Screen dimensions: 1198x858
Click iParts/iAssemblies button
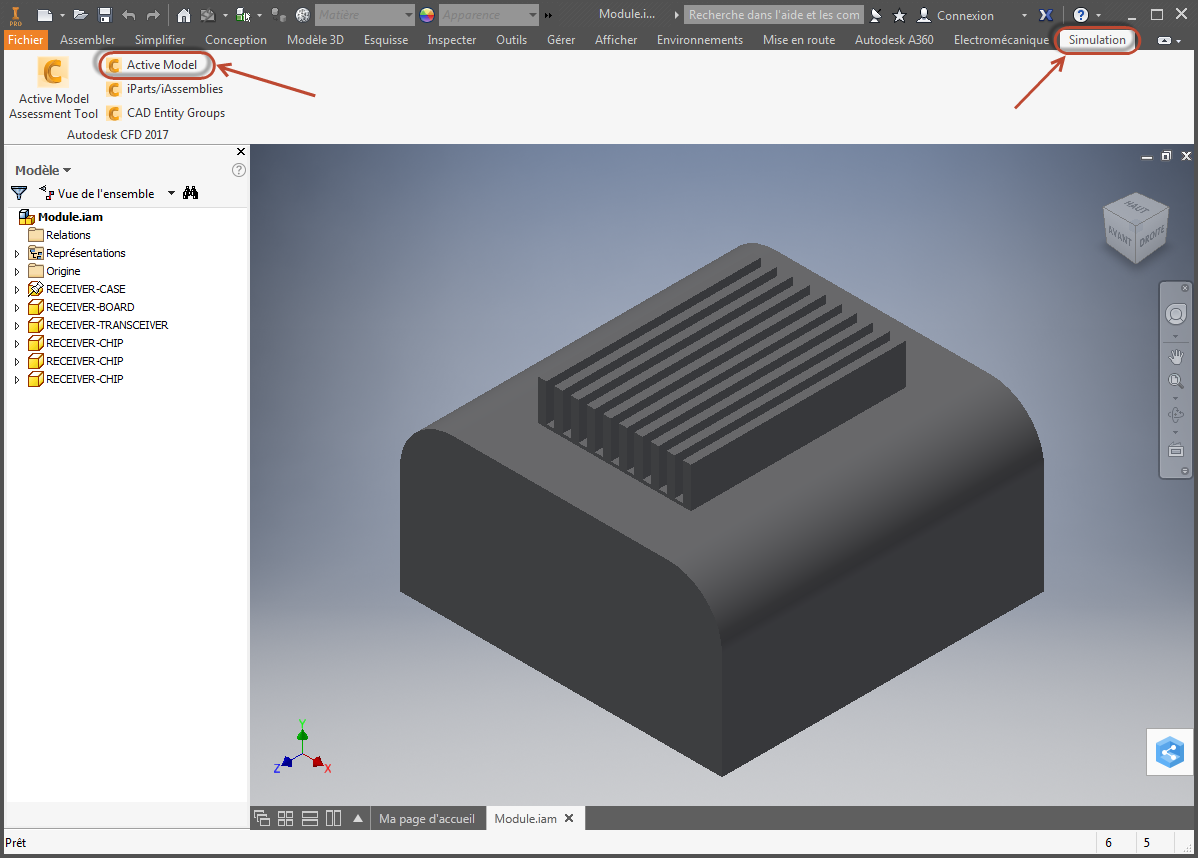165,89
